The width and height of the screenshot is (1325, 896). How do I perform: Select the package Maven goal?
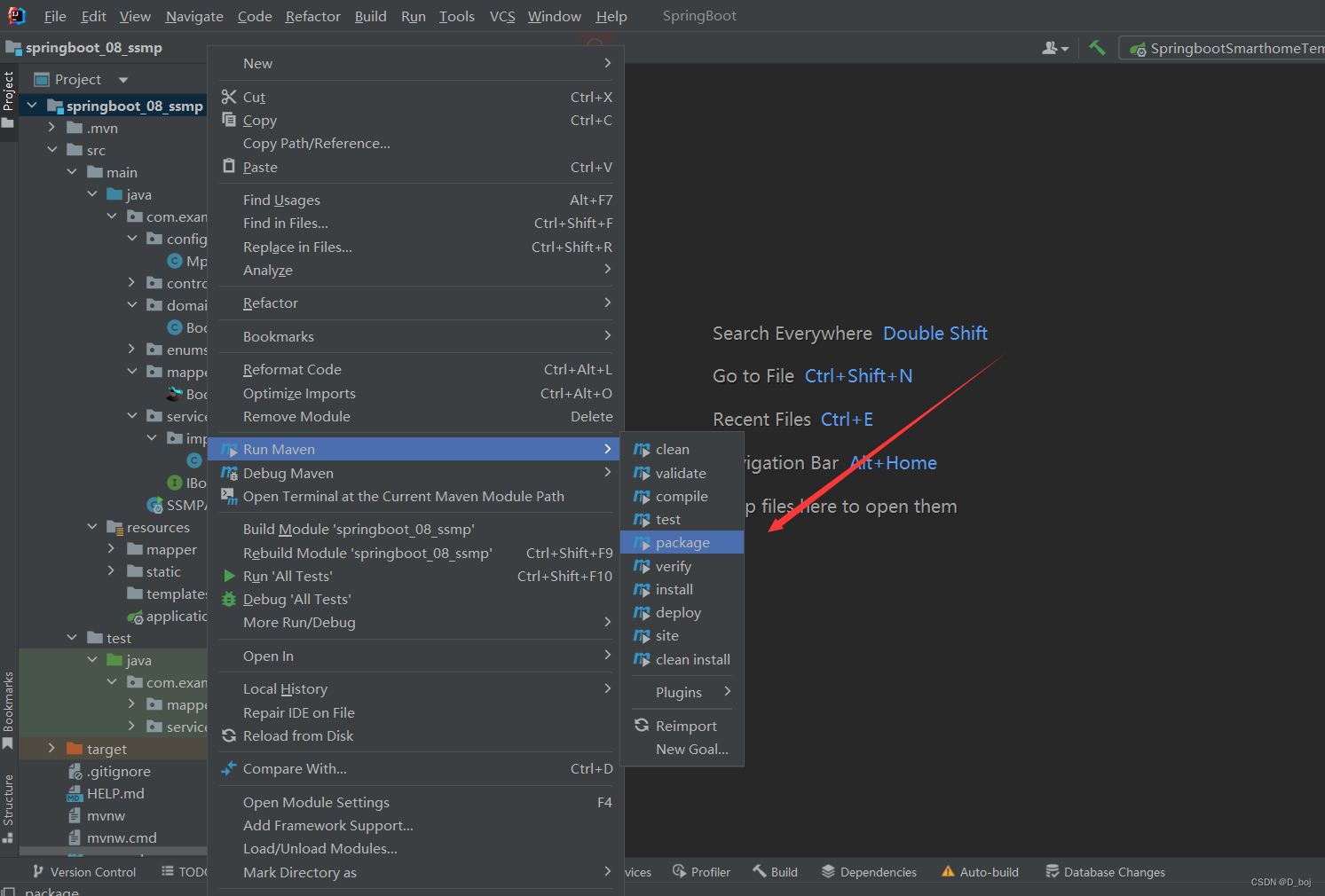pos(682,543)
